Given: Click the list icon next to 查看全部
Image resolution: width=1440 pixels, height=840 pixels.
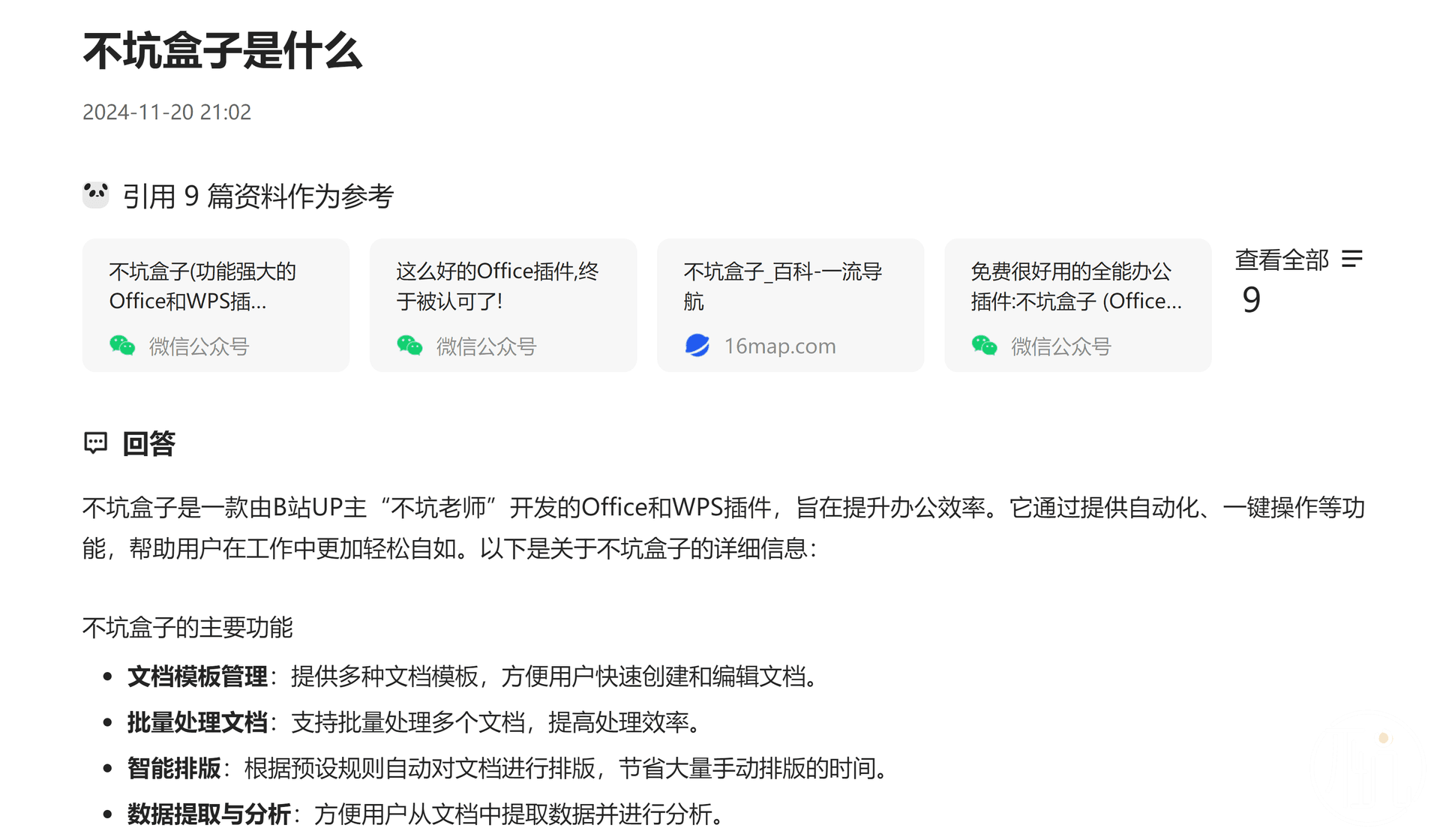Looking at the screenshot, I should coord(1352,259).
